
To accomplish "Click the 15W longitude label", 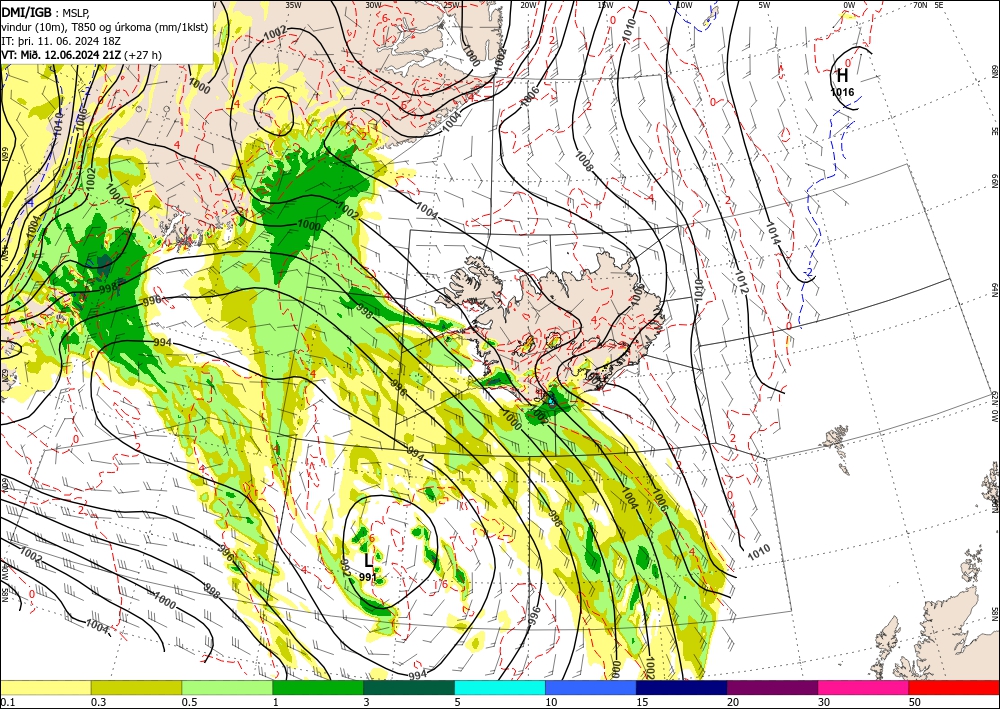I will [x=605, y=5].
